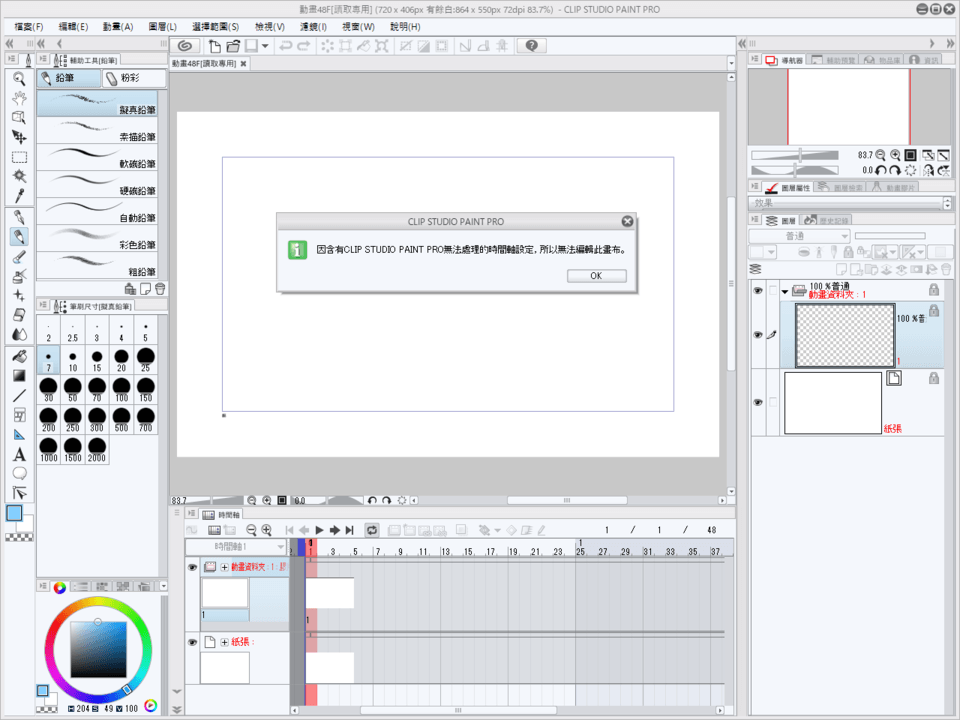Go to the last frame
This screenshot has width=960, height=720.
click(350, 530)
